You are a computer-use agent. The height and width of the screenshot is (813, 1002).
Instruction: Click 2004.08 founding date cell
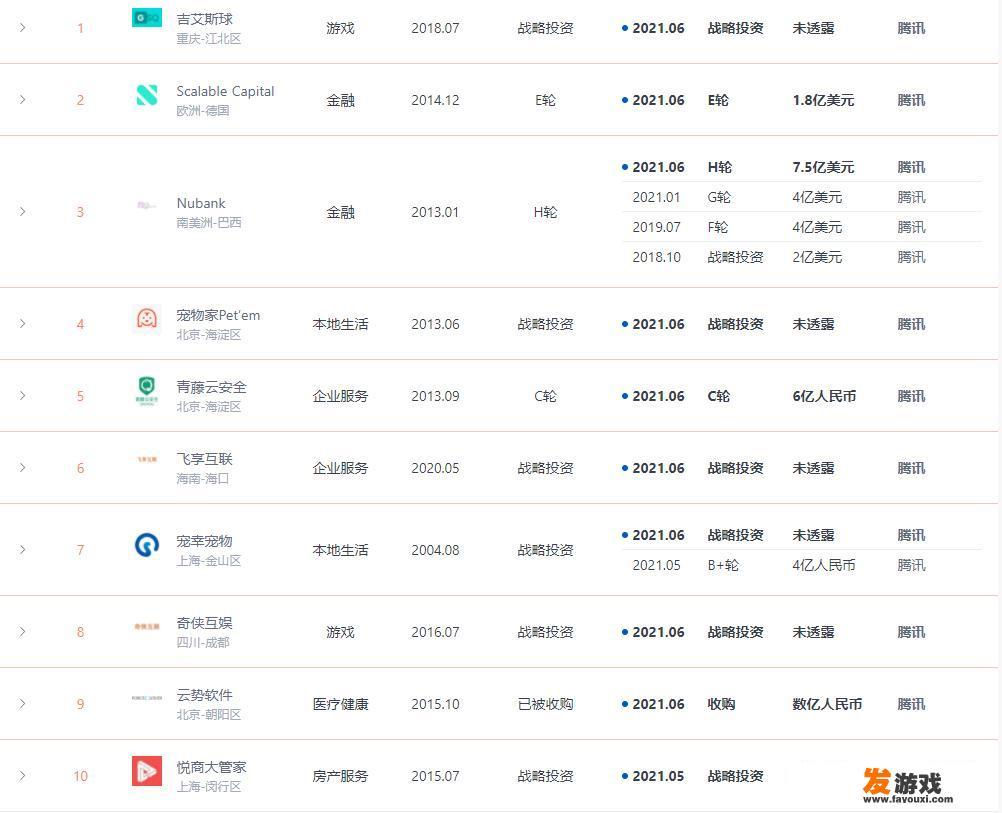[x=435, y=550]
